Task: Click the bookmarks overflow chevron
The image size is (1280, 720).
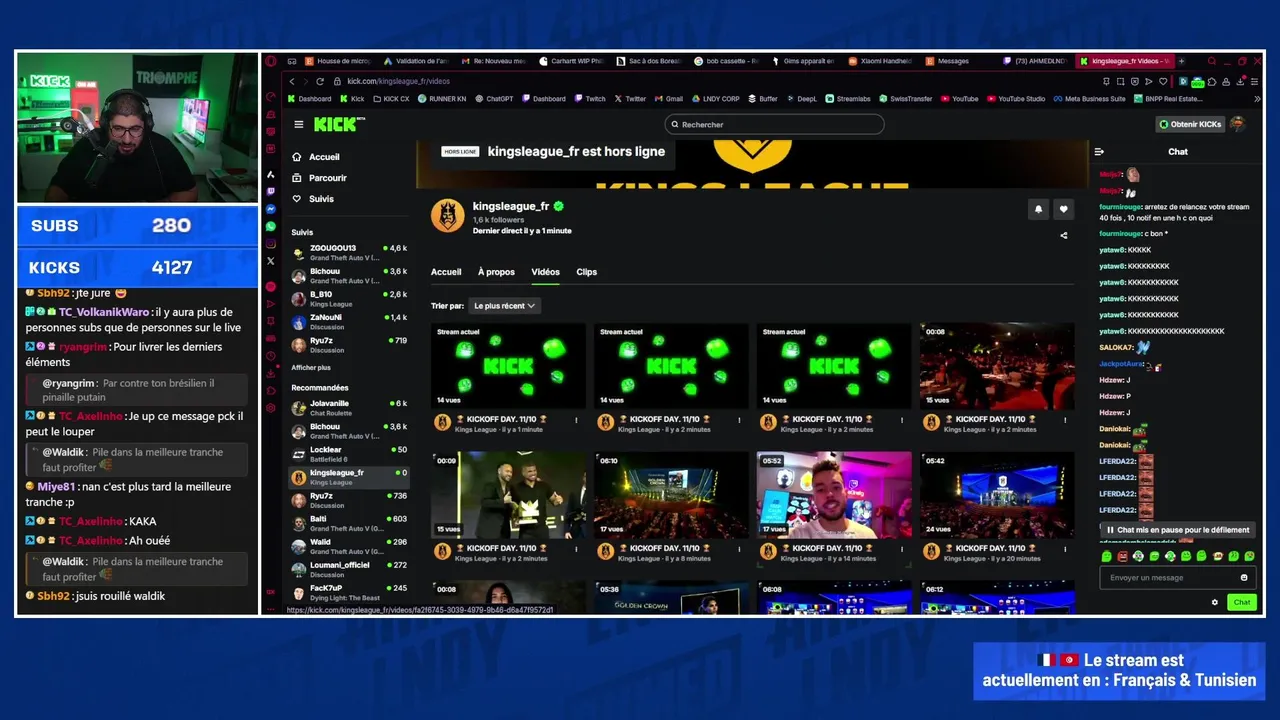Action: click(x=1257, y=99)
